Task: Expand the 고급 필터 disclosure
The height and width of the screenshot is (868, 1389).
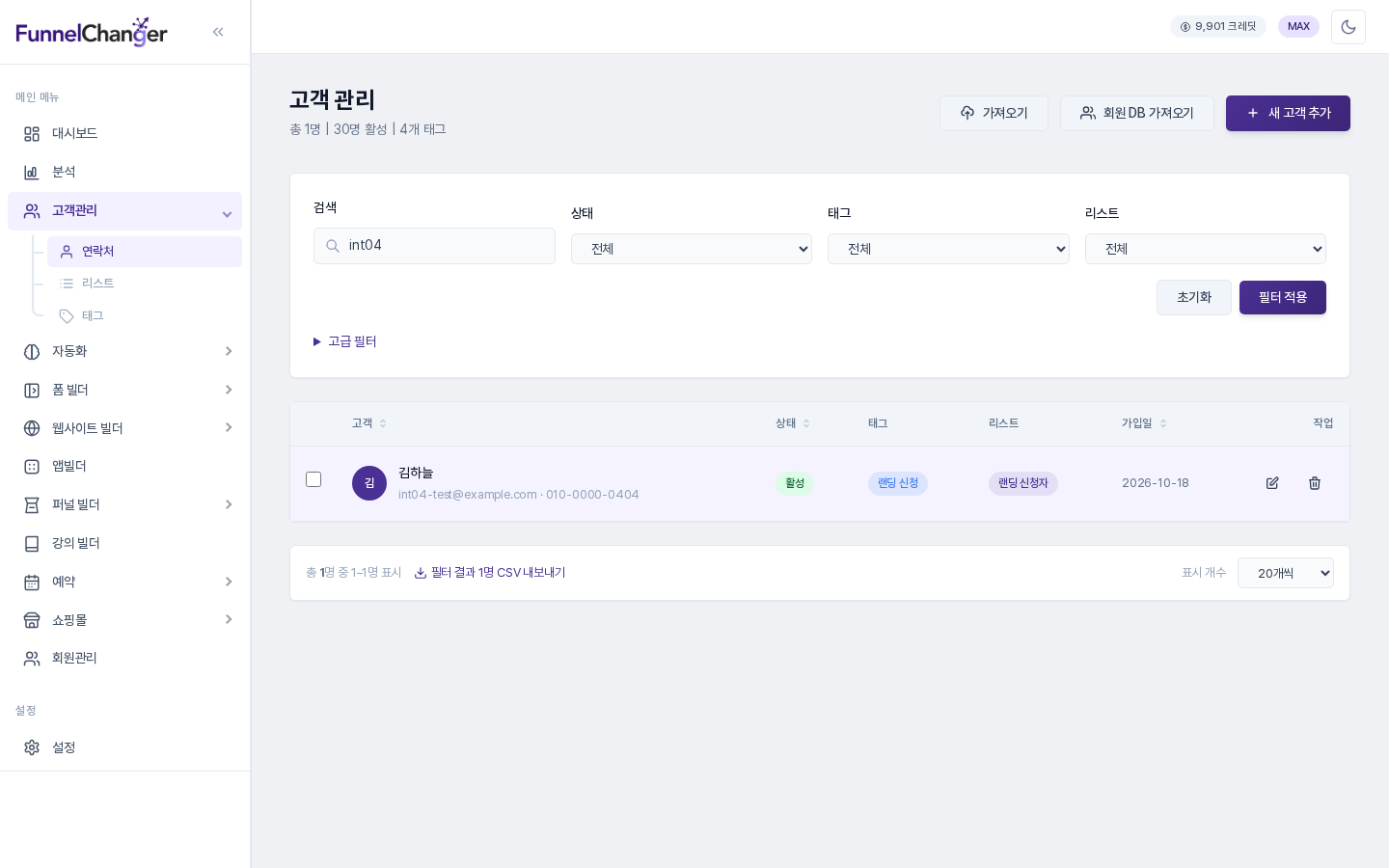Action: [x=345, y=341]
